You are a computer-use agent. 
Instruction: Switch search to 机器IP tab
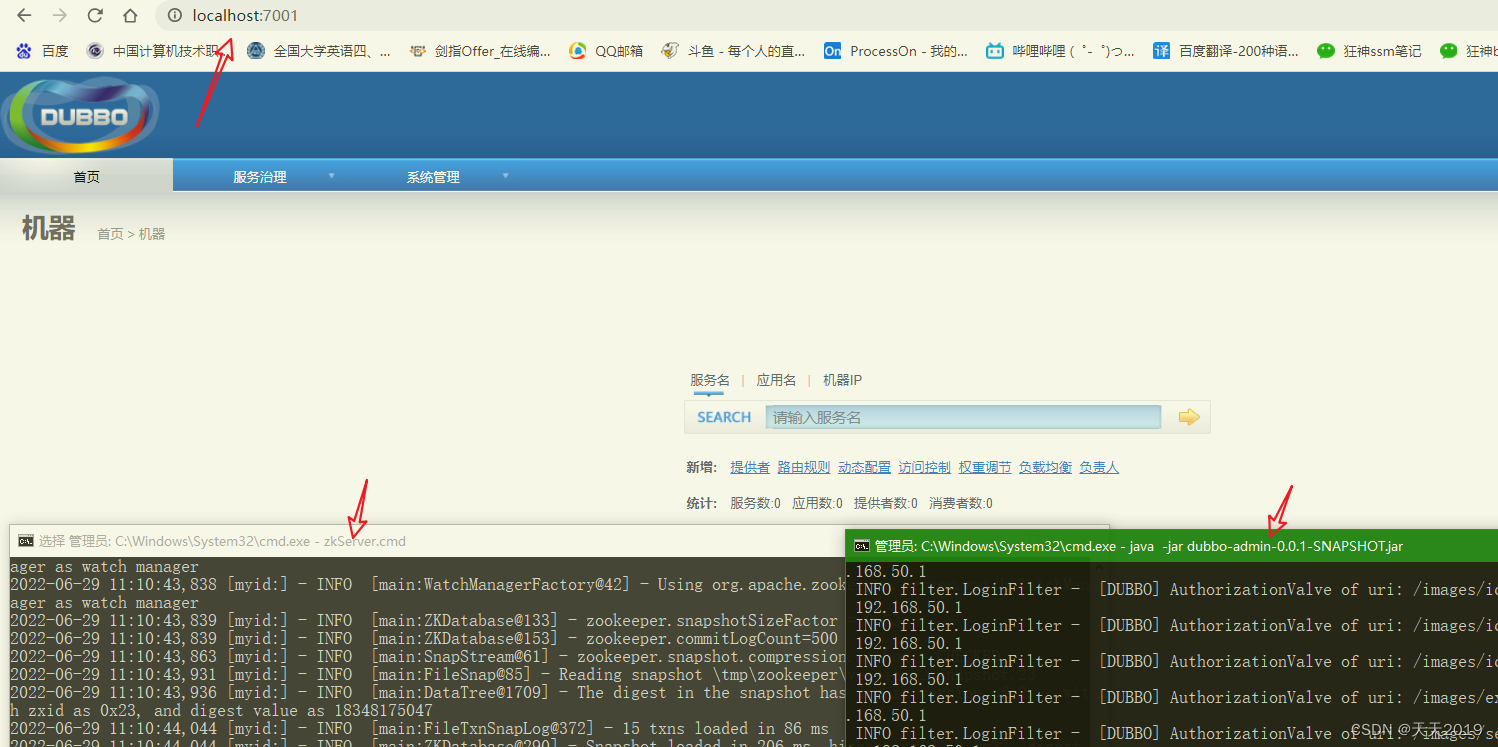pyautogui.click(x=842, y=380)
